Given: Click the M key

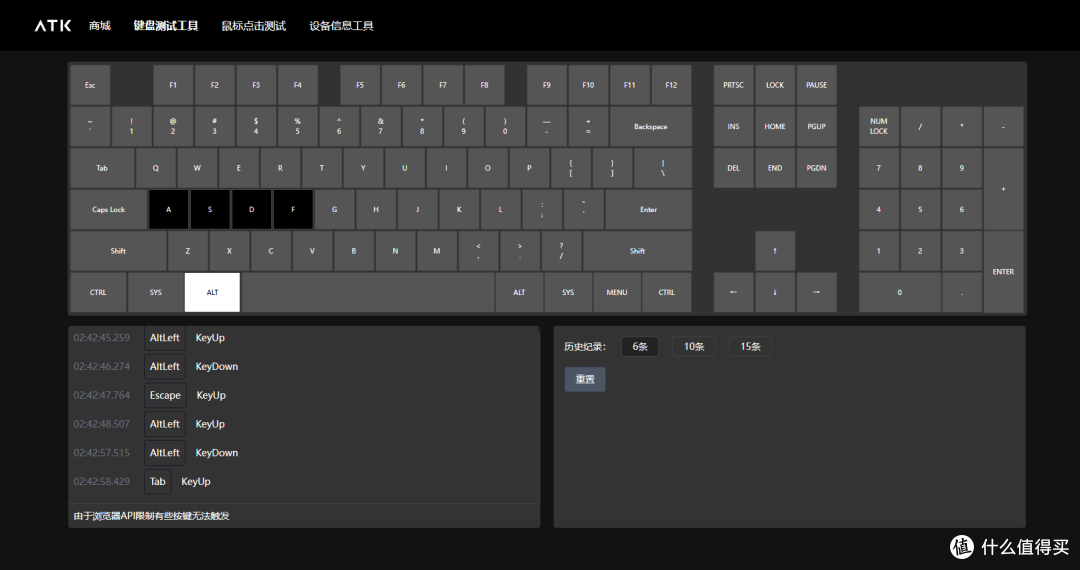Looking at the screenshot, I should (x=437, y=251).
